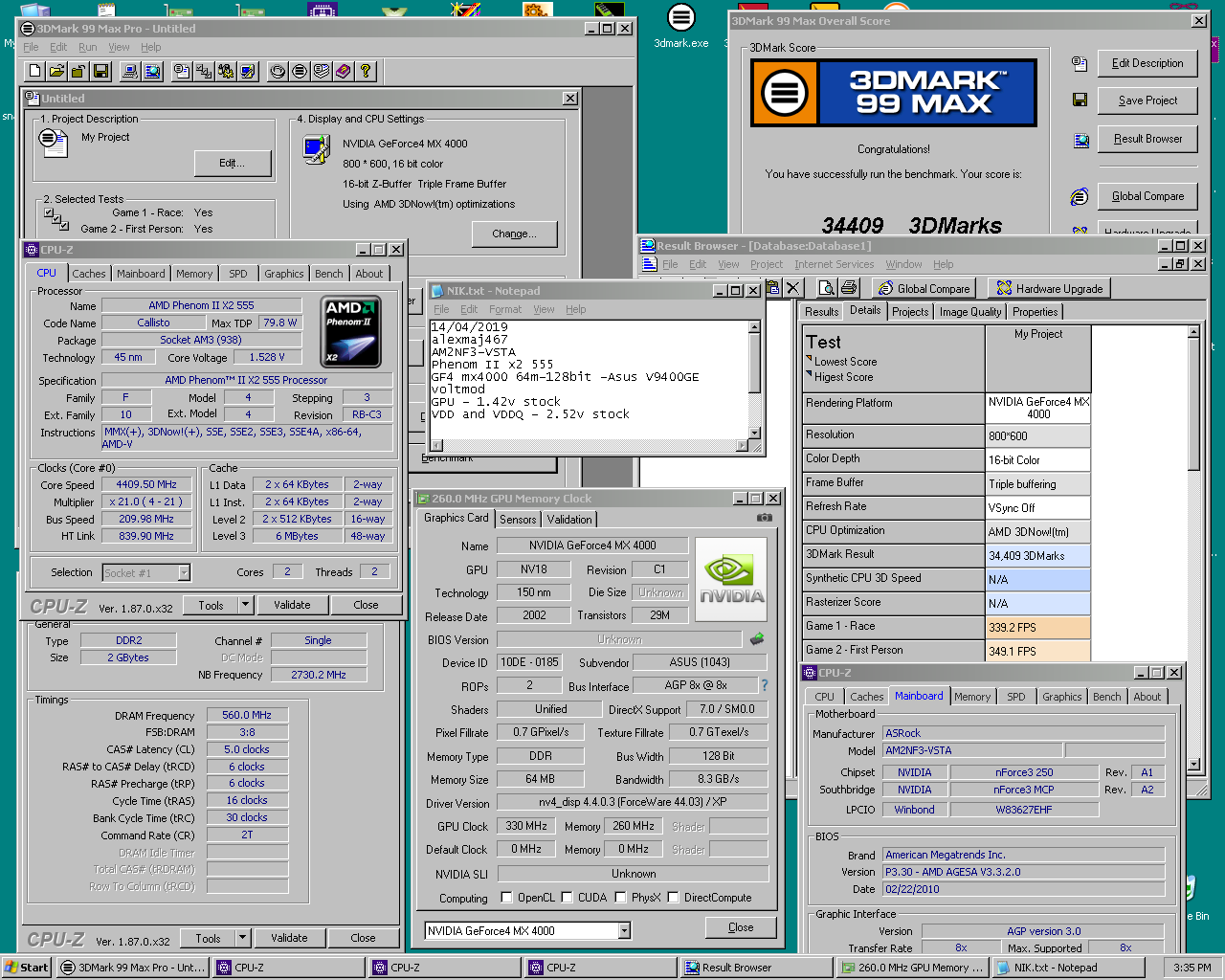Click the 34,409 3DMarks result cell

coord(1038,555)
